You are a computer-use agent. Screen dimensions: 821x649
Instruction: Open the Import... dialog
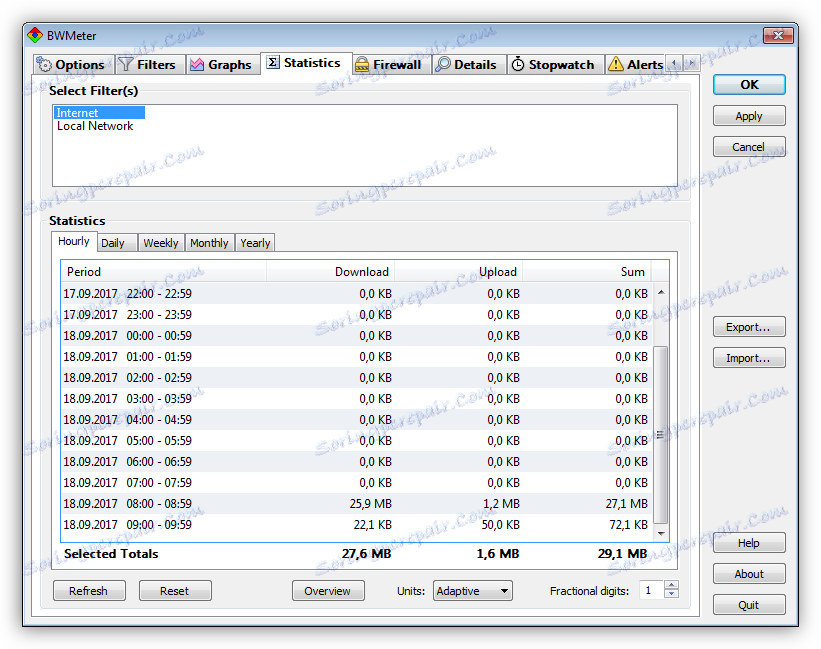tap(749, 357)
